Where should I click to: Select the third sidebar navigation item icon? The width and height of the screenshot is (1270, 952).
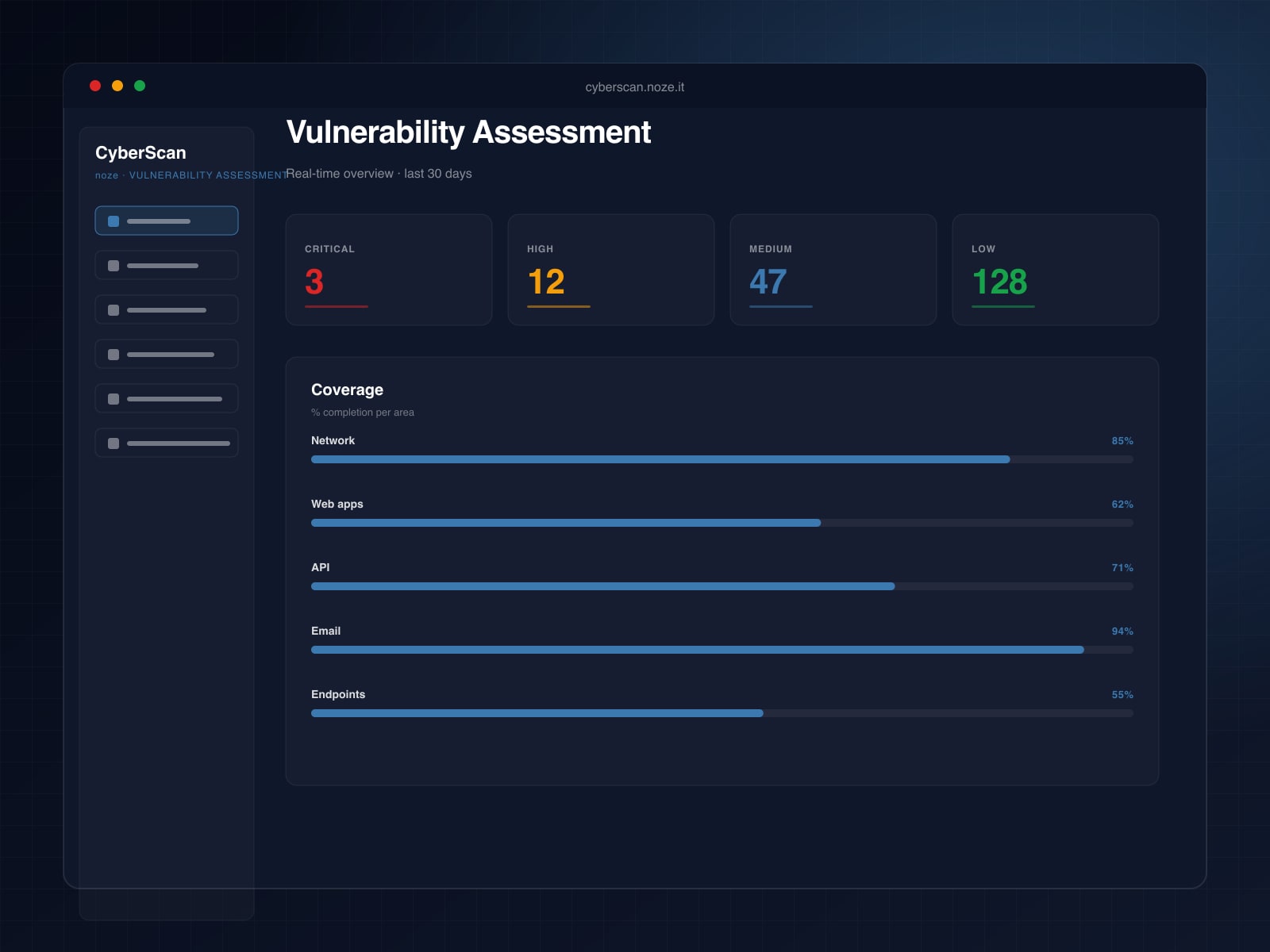point(114,310)
